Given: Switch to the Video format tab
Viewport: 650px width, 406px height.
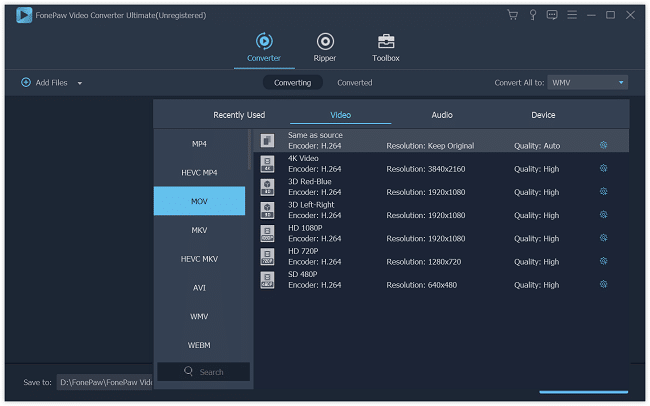Looking at the screenshot, I should 340,115.
